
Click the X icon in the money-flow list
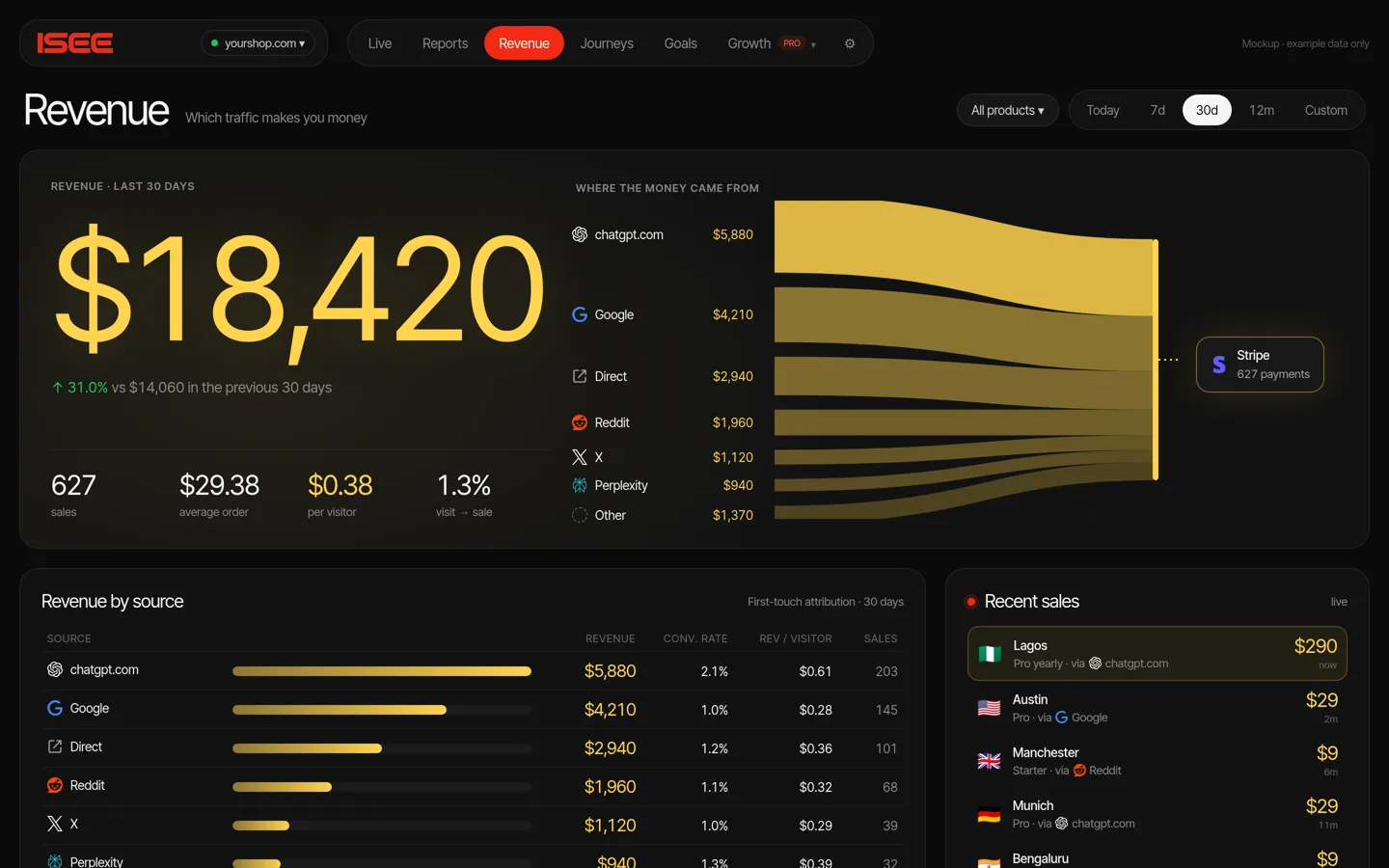pyautogui.click(x=580, y=457)
